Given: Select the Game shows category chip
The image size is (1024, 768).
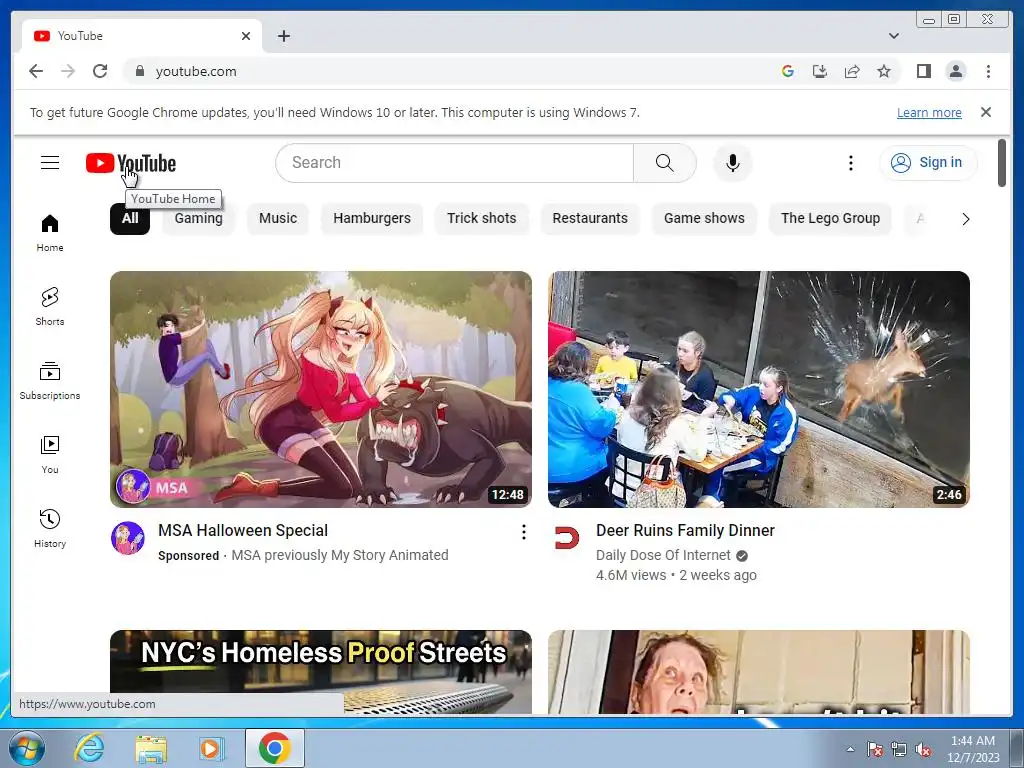Looking at the screenshot, I should (704, 218).
